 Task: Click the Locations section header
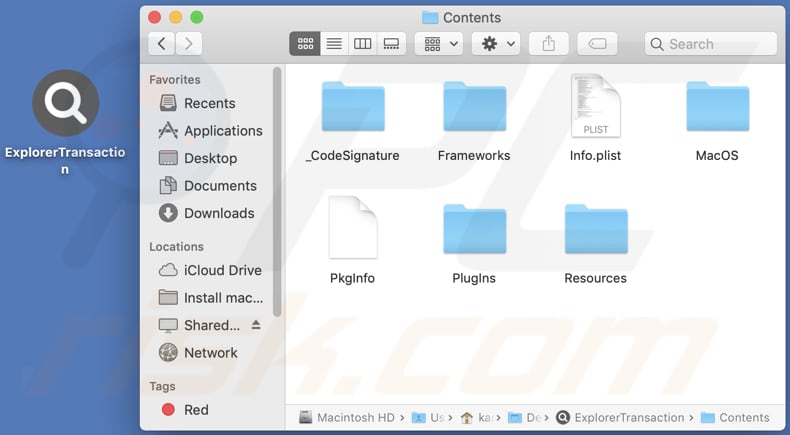tap(176, 246)
